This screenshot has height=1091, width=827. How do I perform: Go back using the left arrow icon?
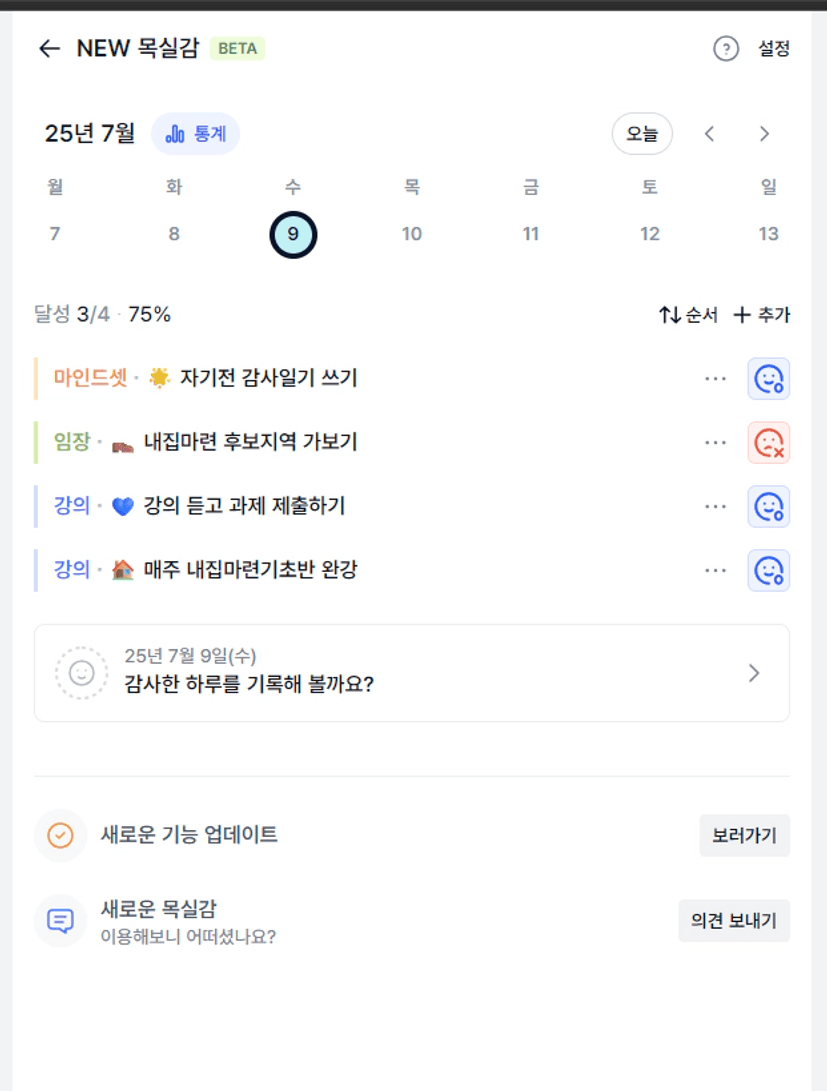tap(49, 49)
